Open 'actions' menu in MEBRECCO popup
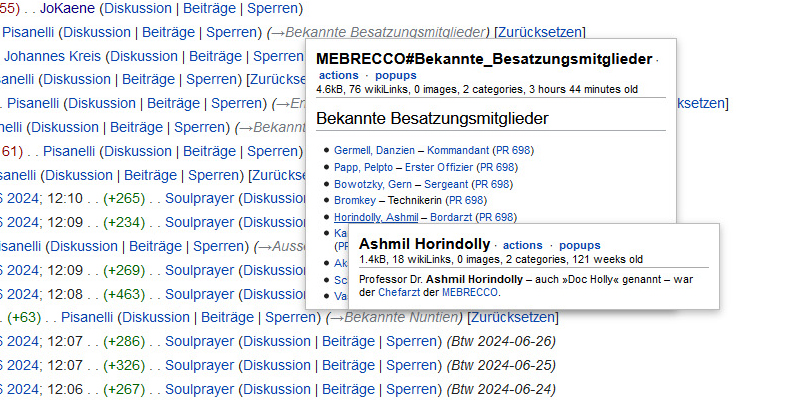The width and height of the screenshot is (800, 400). [x=338, y=75]
